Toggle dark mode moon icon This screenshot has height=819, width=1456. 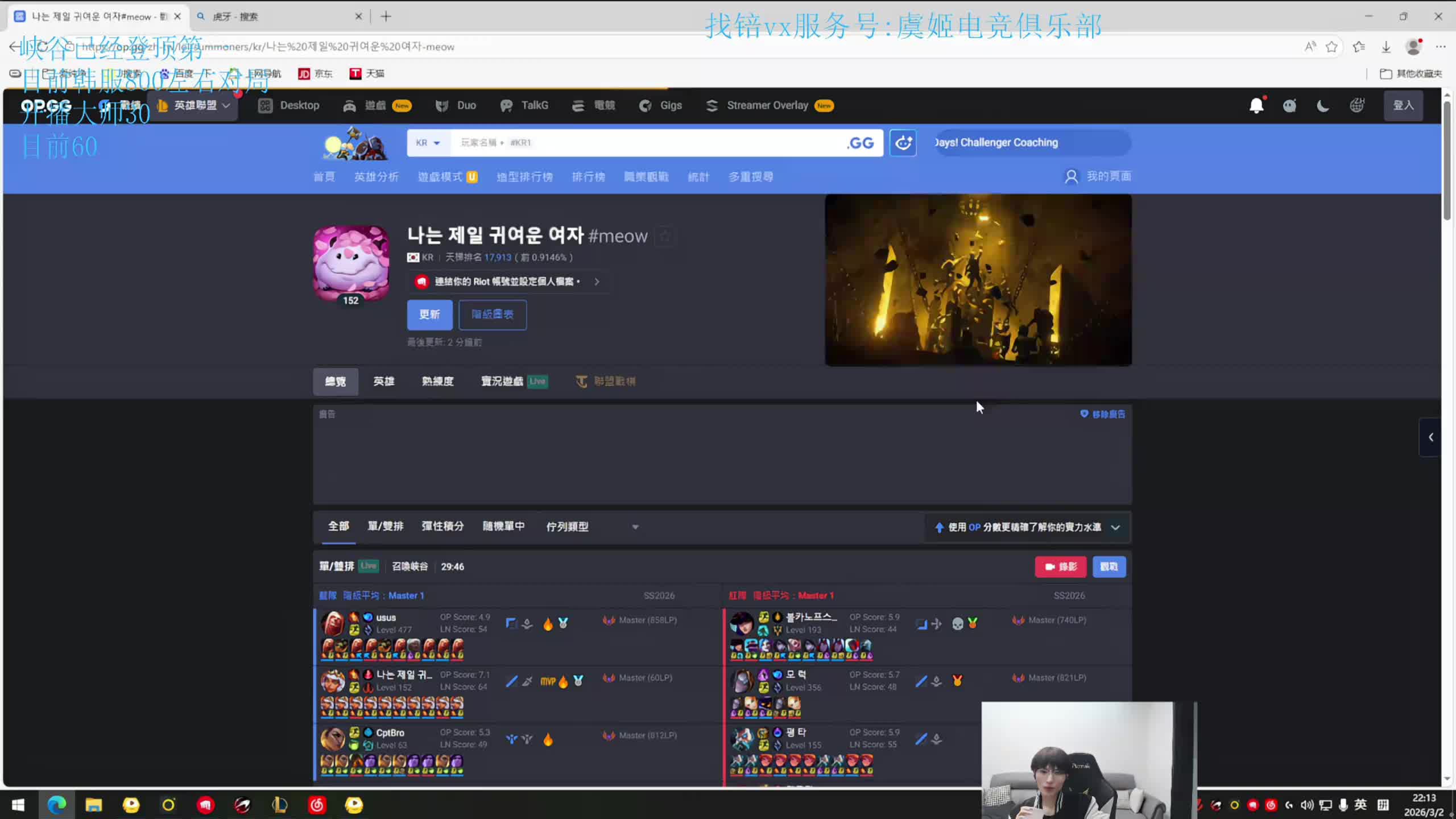tap(1323, 106)
